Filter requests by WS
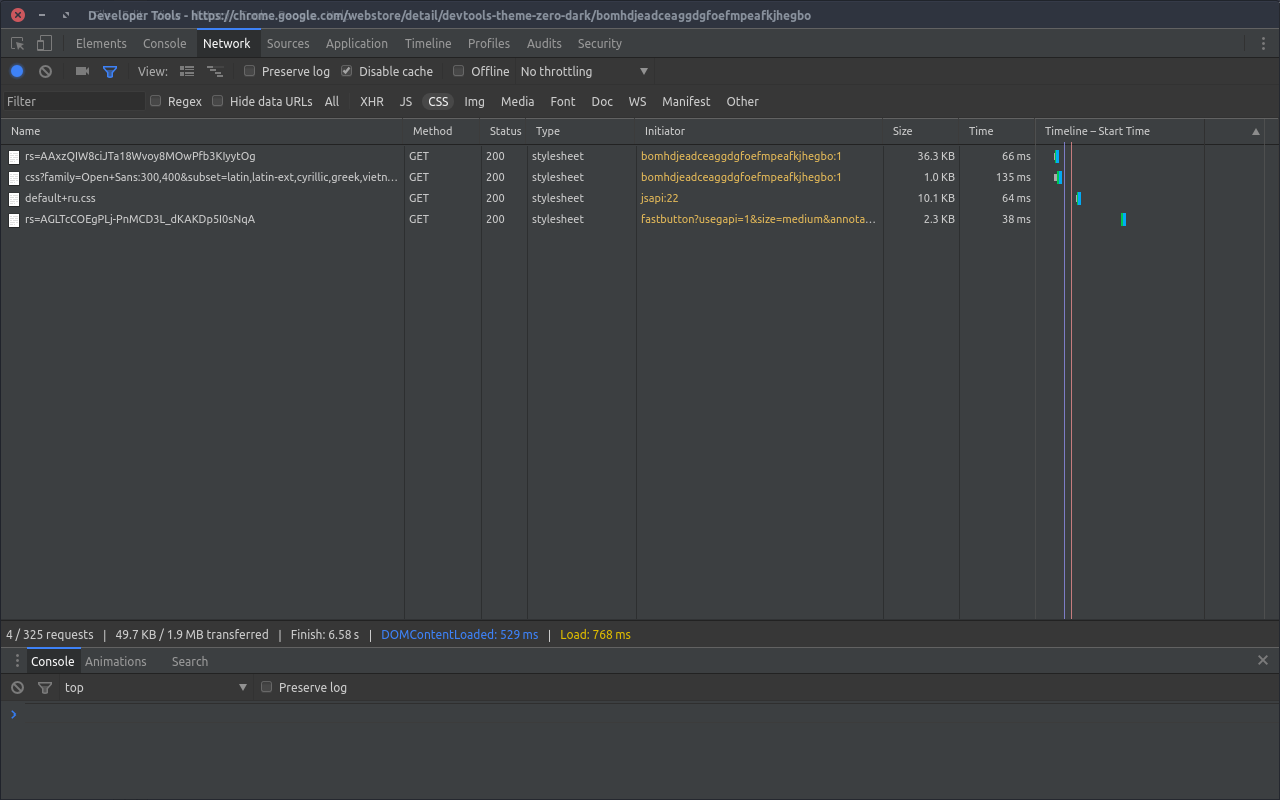 (x=638, y=101)
